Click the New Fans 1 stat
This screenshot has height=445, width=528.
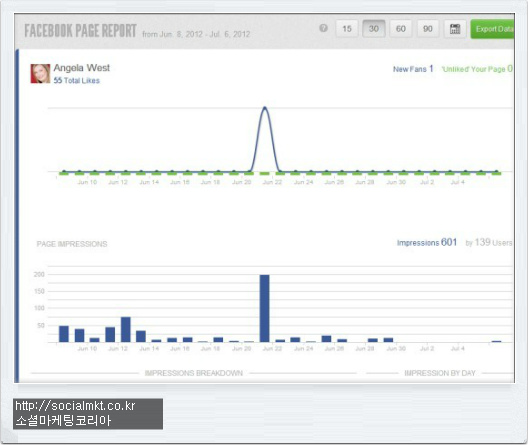coord(413,69)
